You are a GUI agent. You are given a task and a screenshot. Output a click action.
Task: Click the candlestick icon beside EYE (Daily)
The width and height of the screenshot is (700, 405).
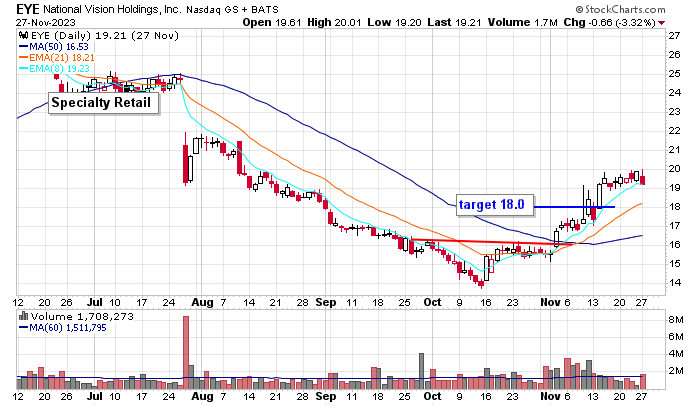[x=23, y=36]
